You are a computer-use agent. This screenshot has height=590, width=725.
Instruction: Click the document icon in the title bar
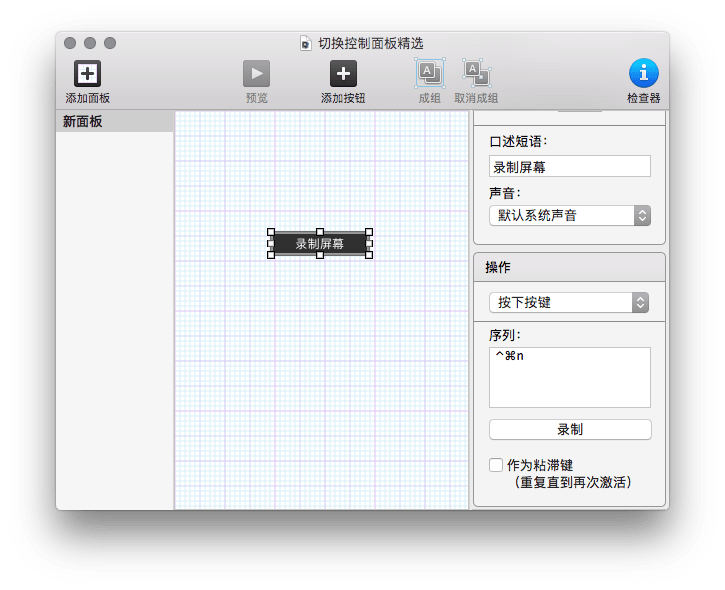tap(306, 44)
